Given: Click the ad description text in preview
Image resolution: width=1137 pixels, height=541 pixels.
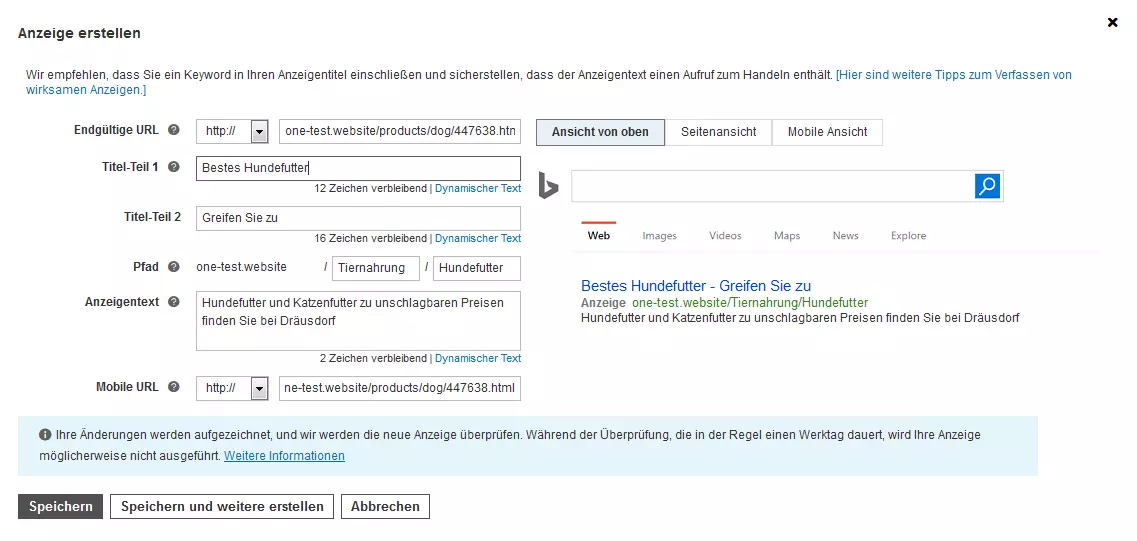Looking at the screenshot, I should click(801, 318).
